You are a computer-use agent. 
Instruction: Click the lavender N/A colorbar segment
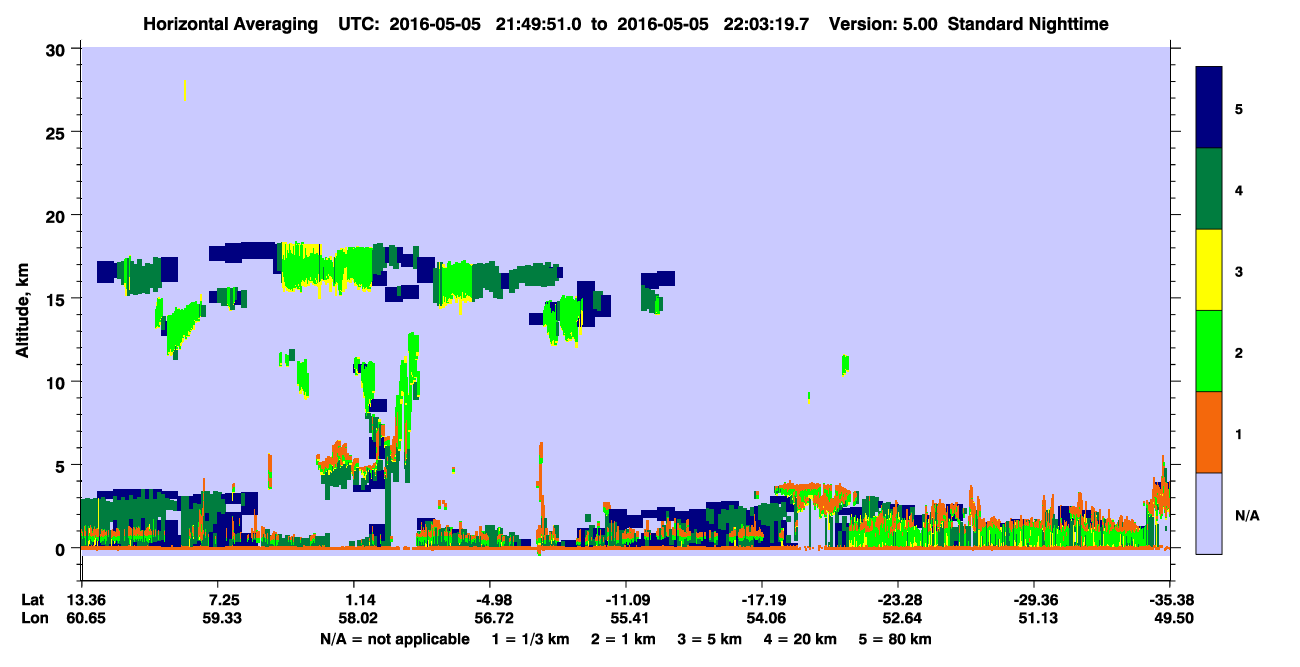click(x=1209, y=513)
